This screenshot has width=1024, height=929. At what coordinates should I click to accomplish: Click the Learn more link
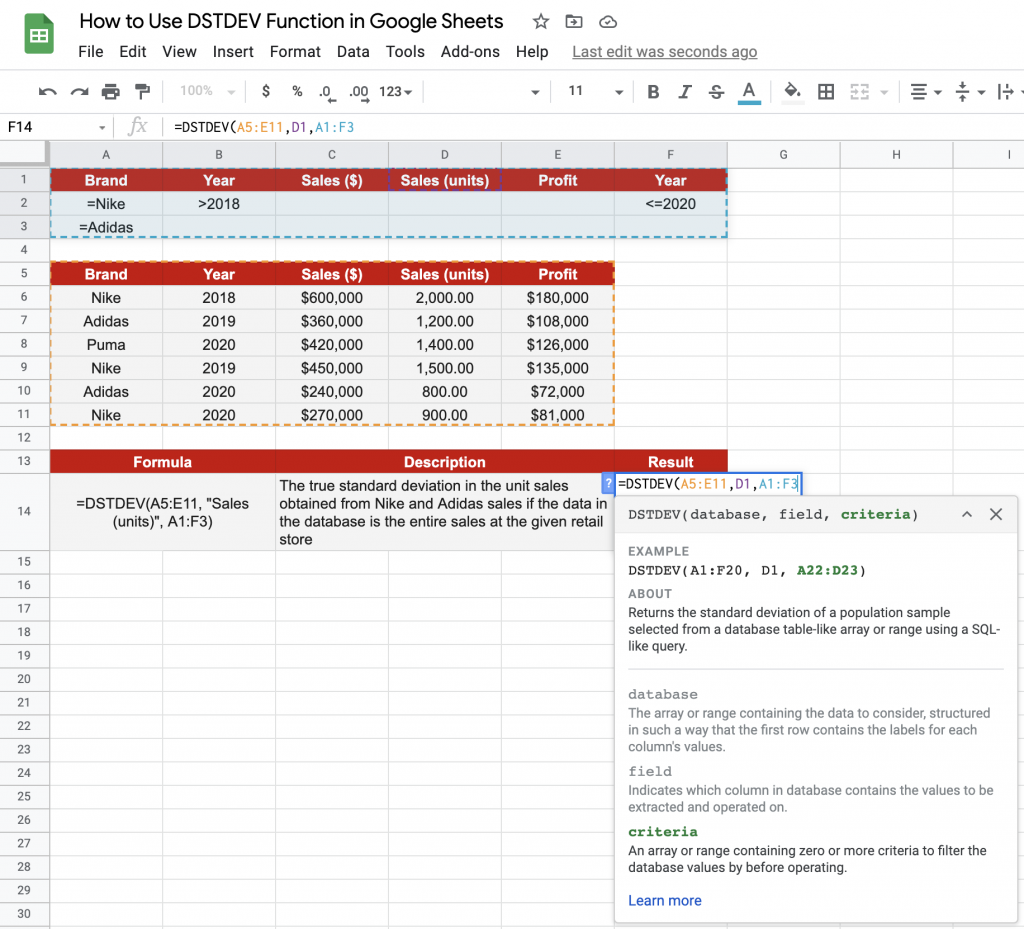(664, 900)
